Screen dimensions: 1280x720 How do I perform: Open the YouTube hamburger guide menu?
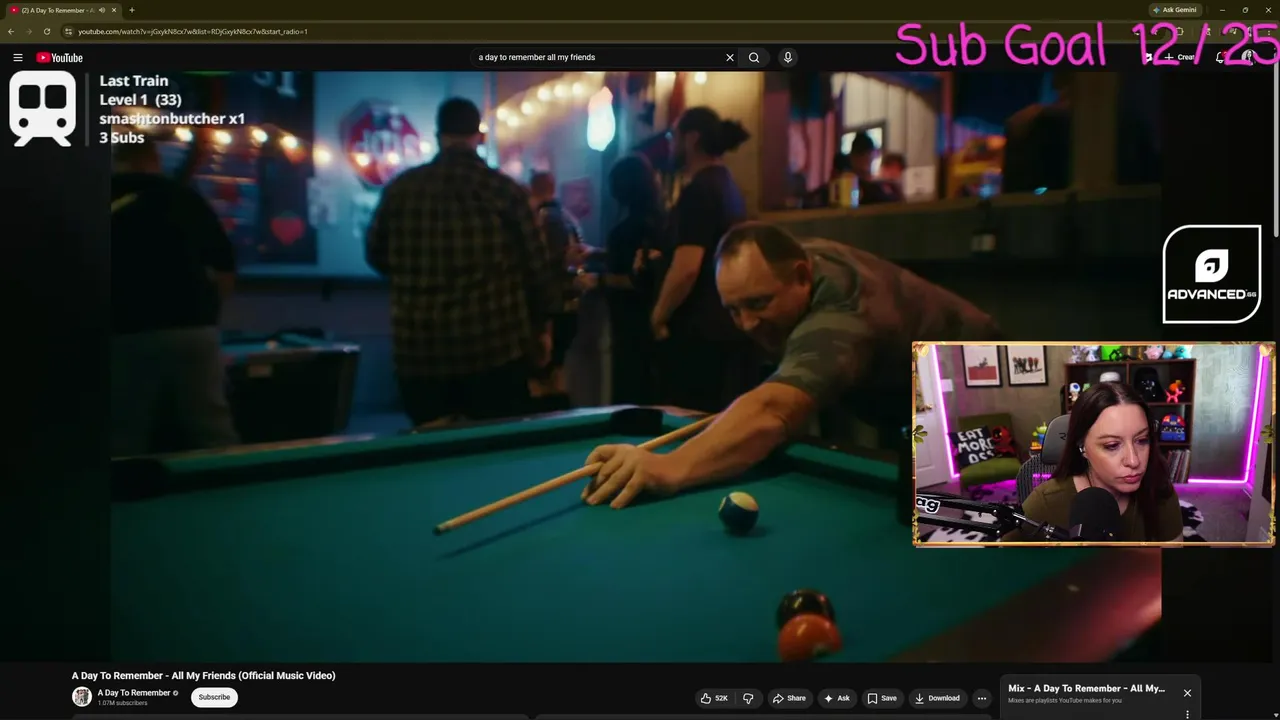click(17, 58)
